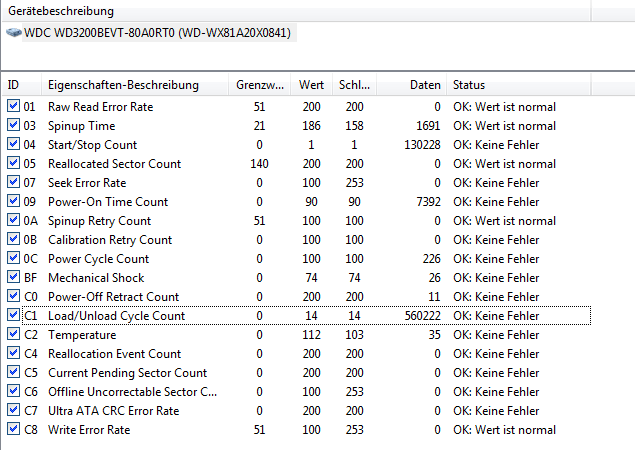The width and height of the screenshot is (635, 450).
Task: Select the Start/Stop Count row label
Action: click(x=92, y=145)
